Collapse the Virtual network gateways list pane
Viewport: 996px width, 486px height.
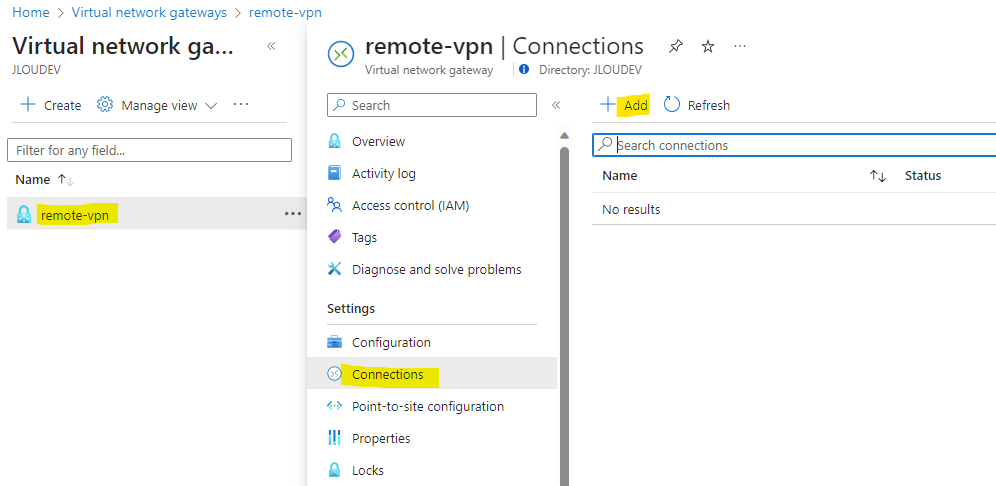click(x=271, y=46)
